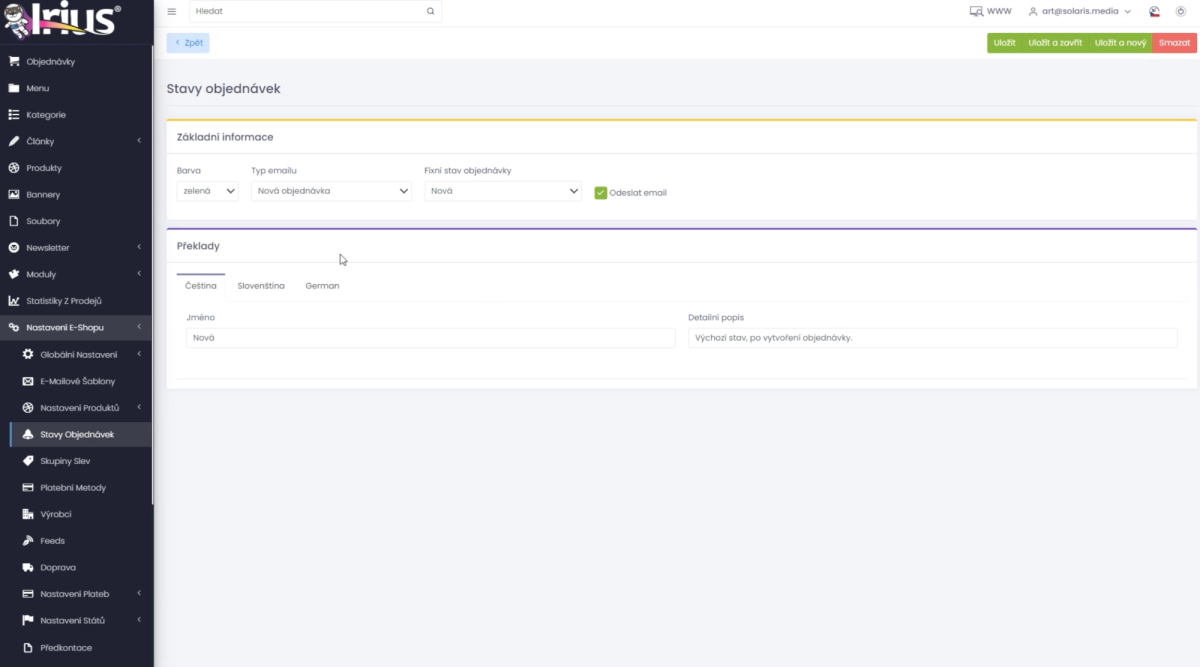Click the Bannery image icon

click(x=14, y=194)
